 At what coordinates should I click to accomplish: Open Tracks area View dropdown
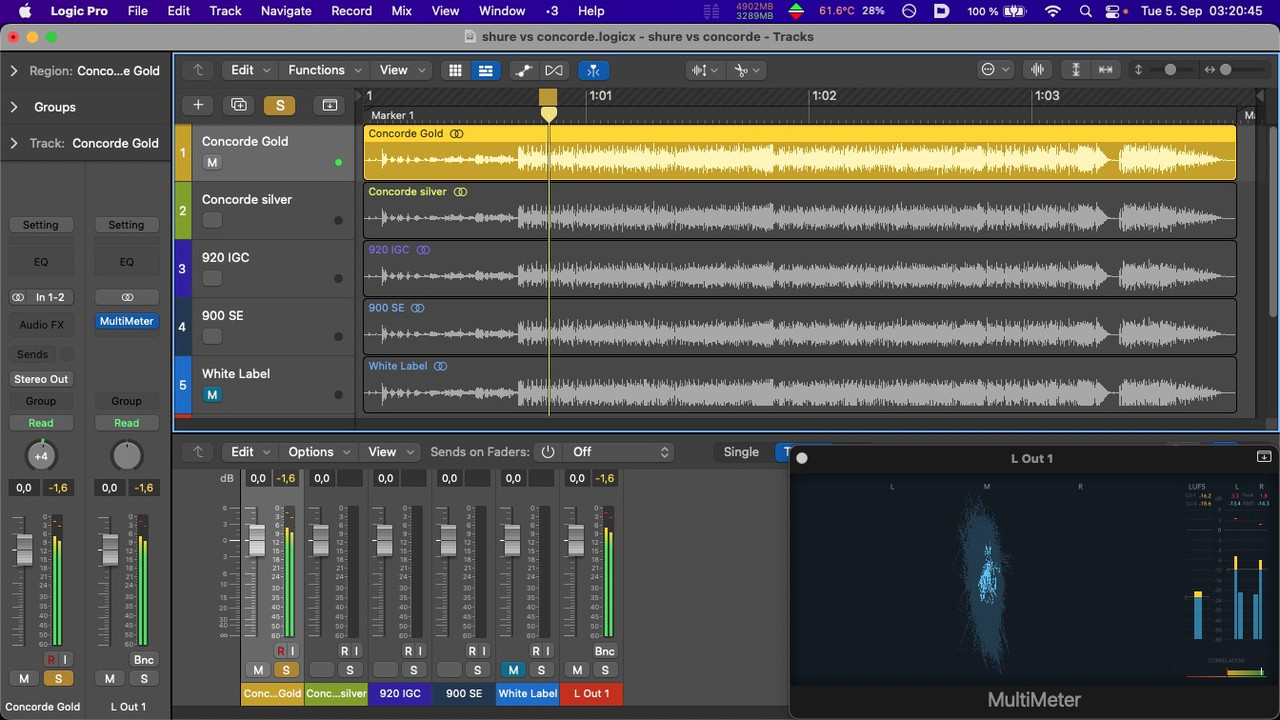pyautogui.click(x=401, y=70)
